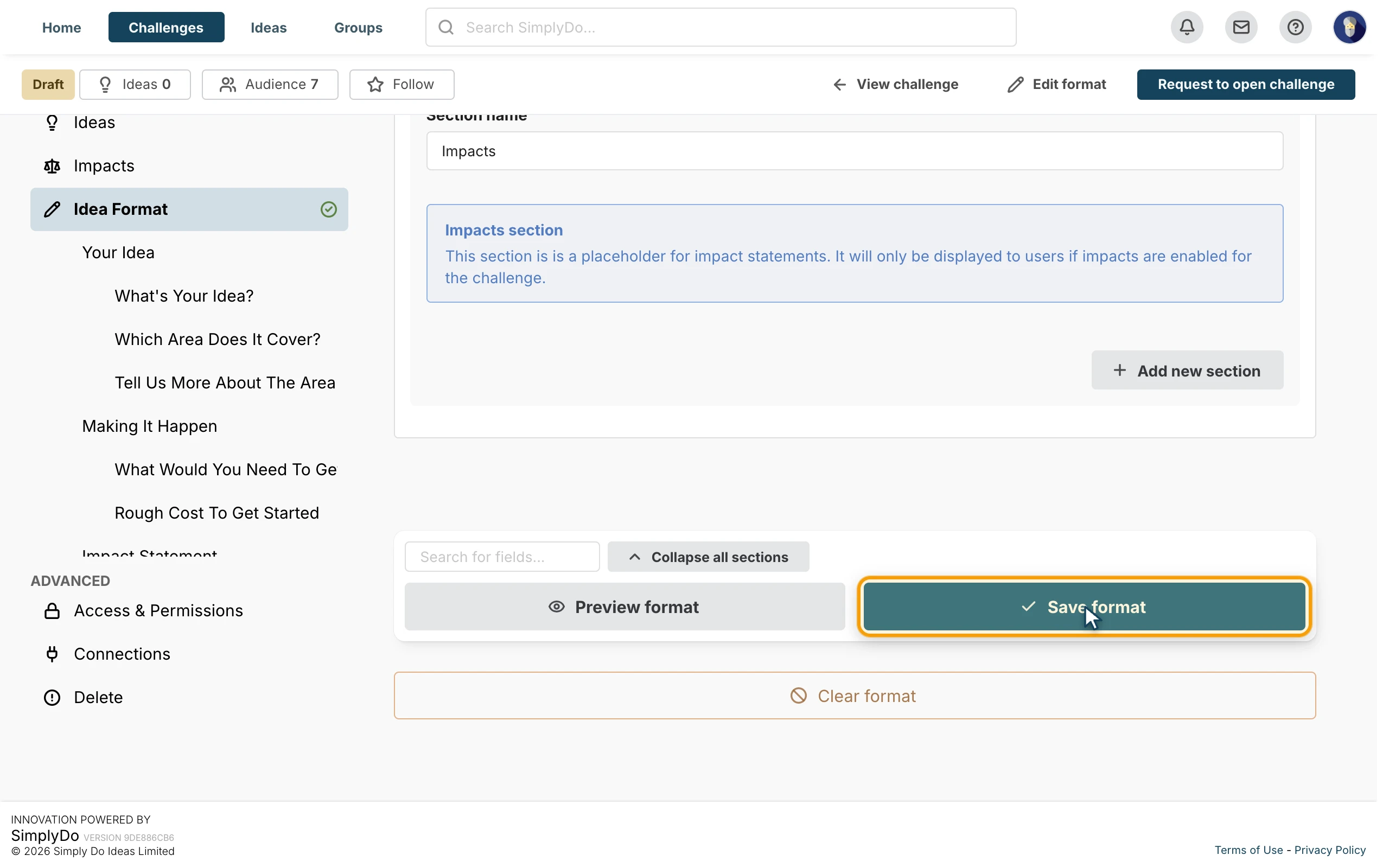
Task: Click the green check on Idea Format
Action: (328, 209)
